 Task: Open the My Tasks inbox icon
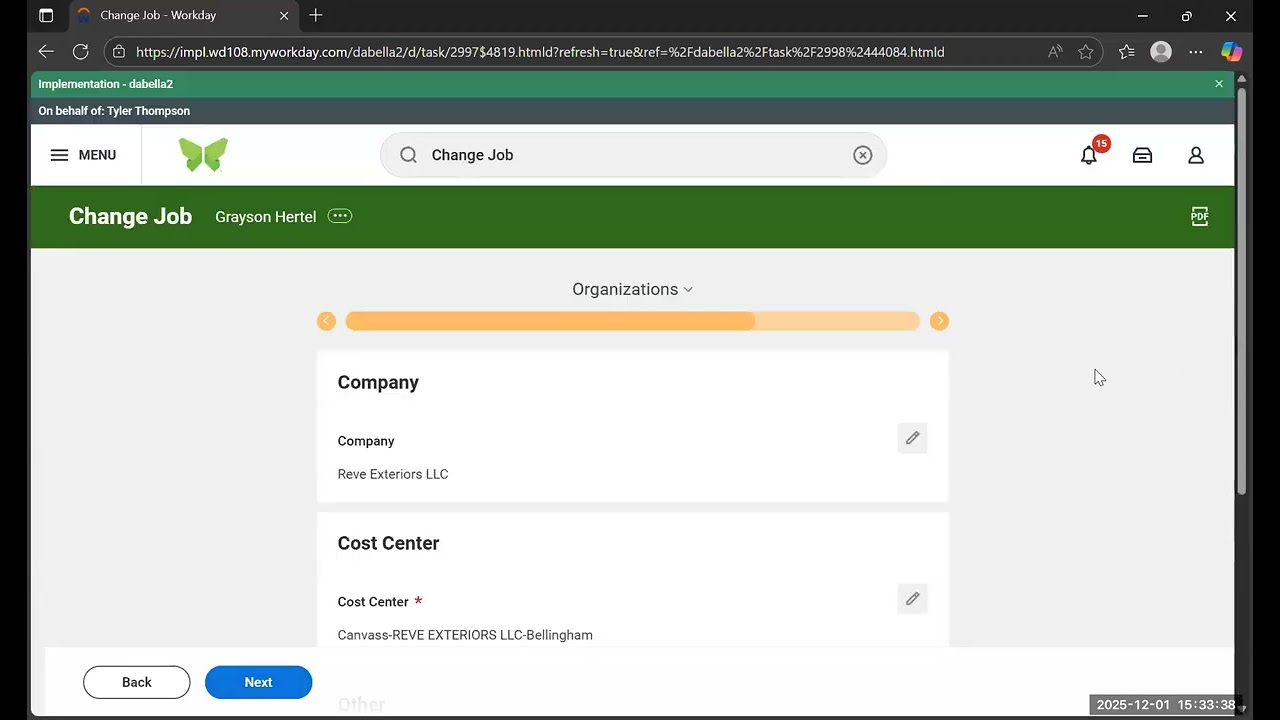coord(1142,155)
